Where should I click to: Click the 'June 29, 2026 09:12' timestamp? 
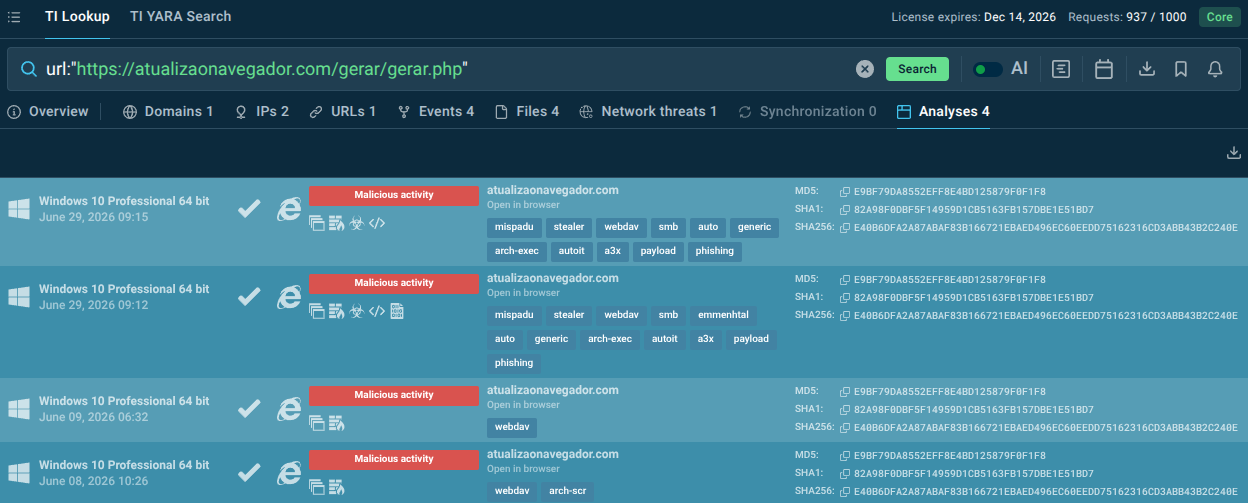click(93, 305)
